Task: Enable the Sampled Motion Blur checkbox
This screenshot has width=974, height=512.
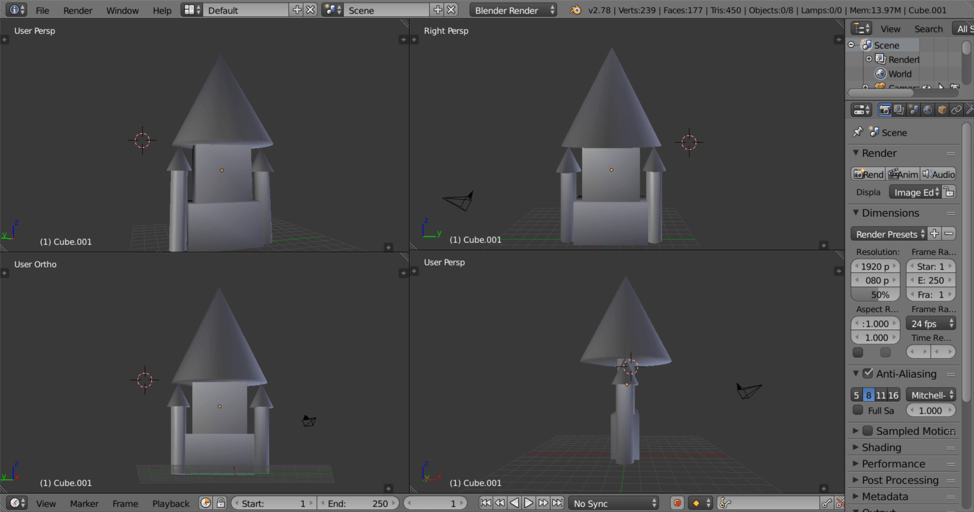Action: coord(868,431)
